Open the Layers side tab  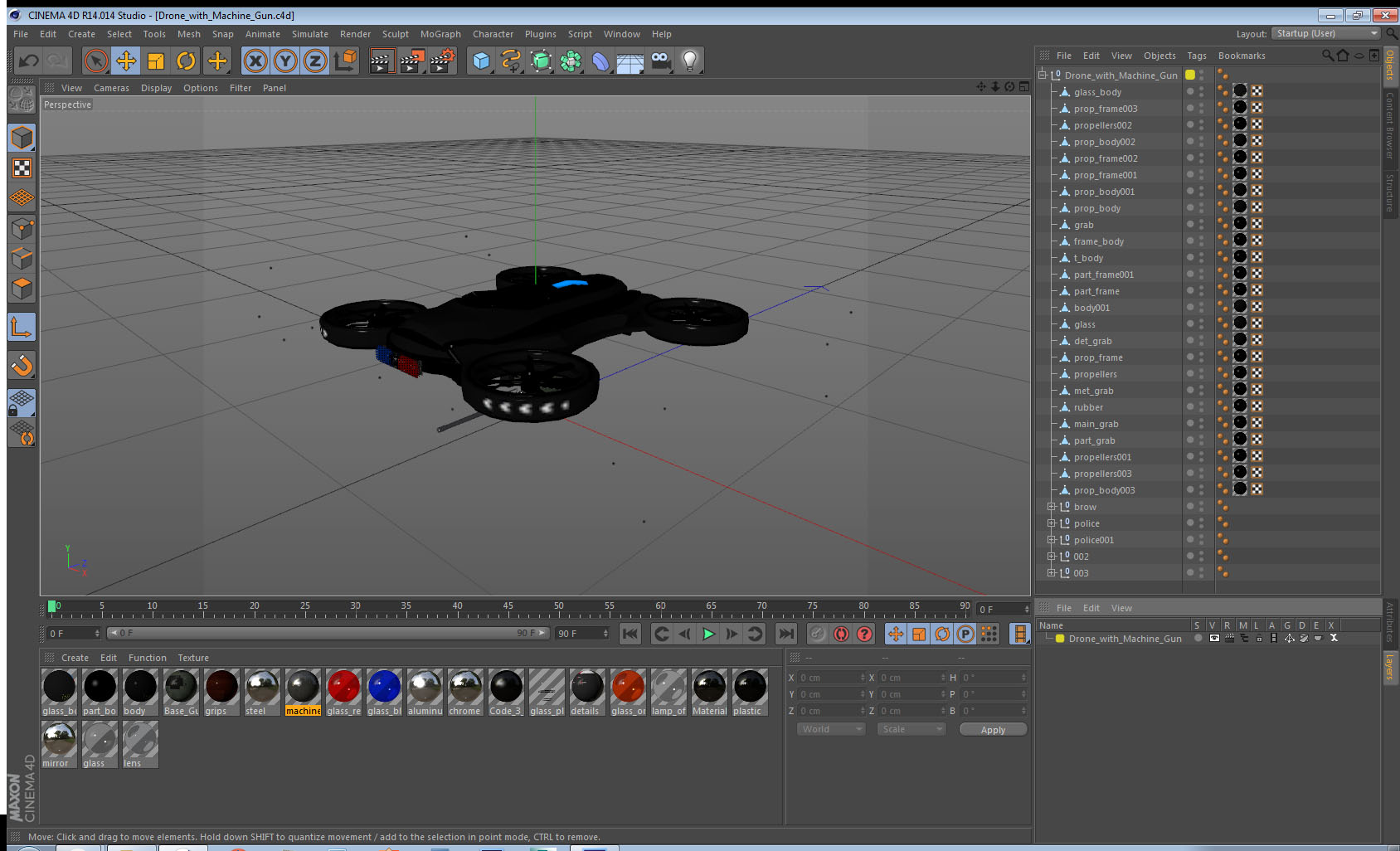tap(1390, 666)
